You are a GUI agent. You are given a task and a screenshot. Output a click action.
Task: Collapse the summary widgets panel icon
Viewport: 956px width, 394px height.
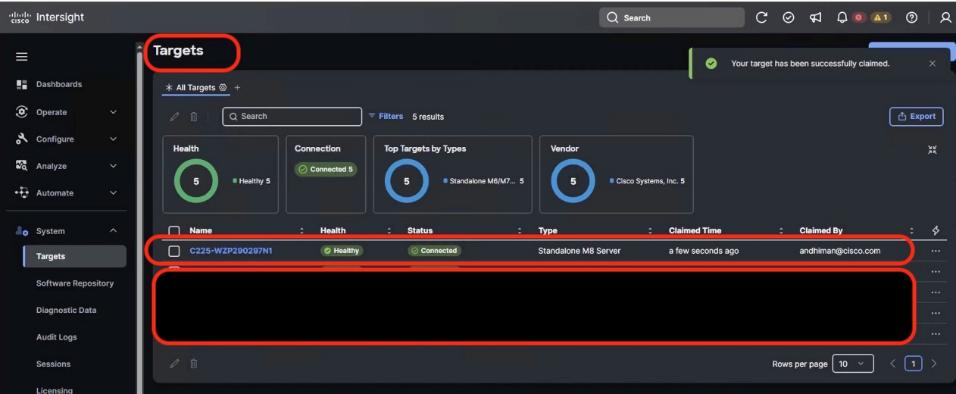(932, 150)
